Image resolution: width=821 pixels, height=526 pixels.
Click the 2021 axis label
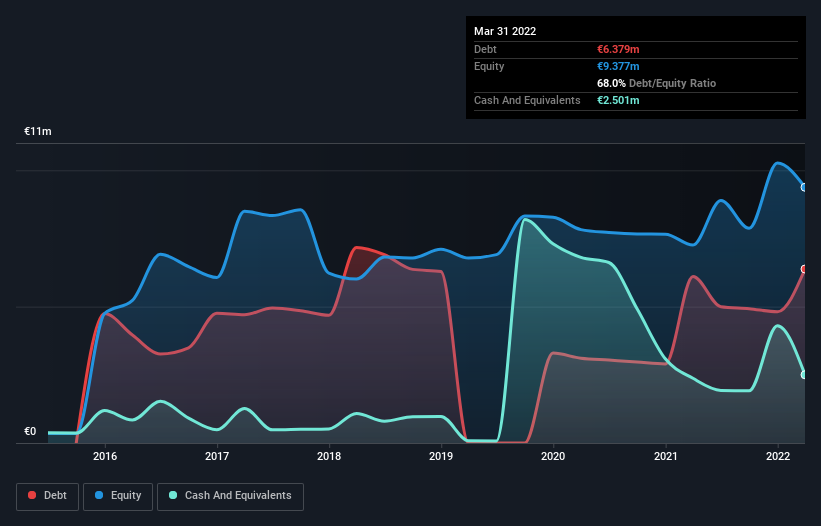665,456
